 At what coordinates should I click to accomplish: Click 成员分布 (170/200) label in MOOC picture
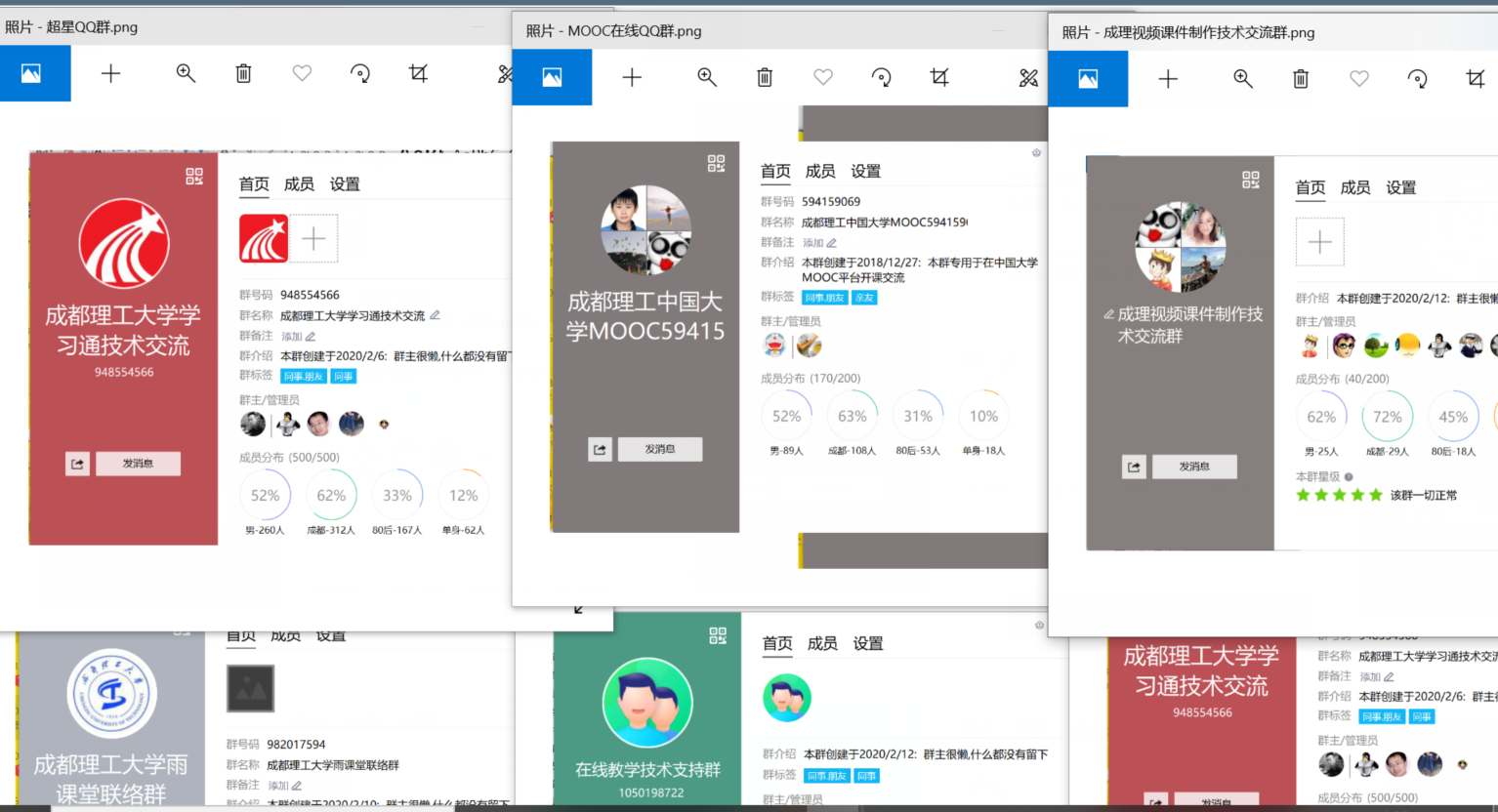(811, 379)
